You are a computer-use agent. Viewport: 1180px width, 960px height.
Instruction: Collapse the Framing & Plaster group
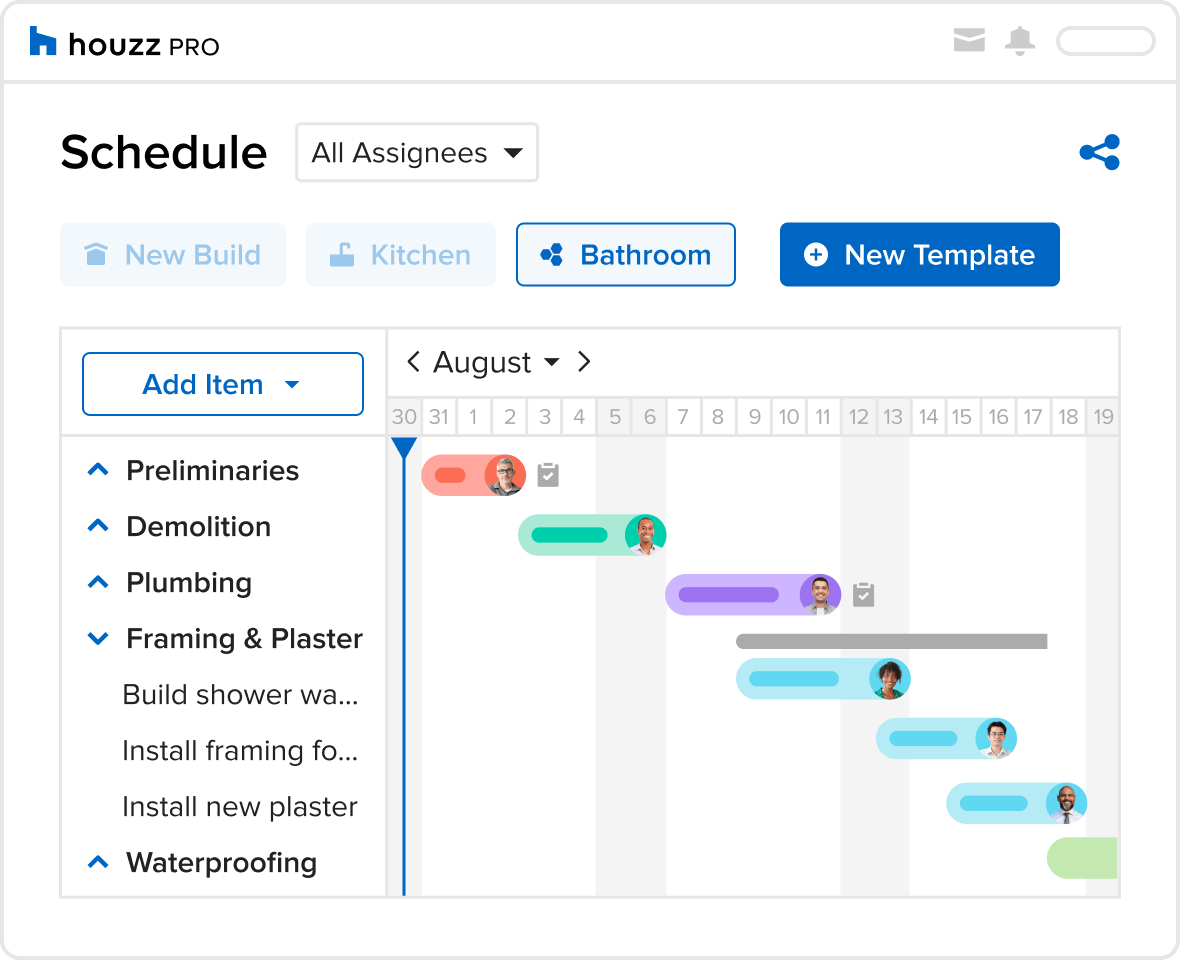point(98,638)
